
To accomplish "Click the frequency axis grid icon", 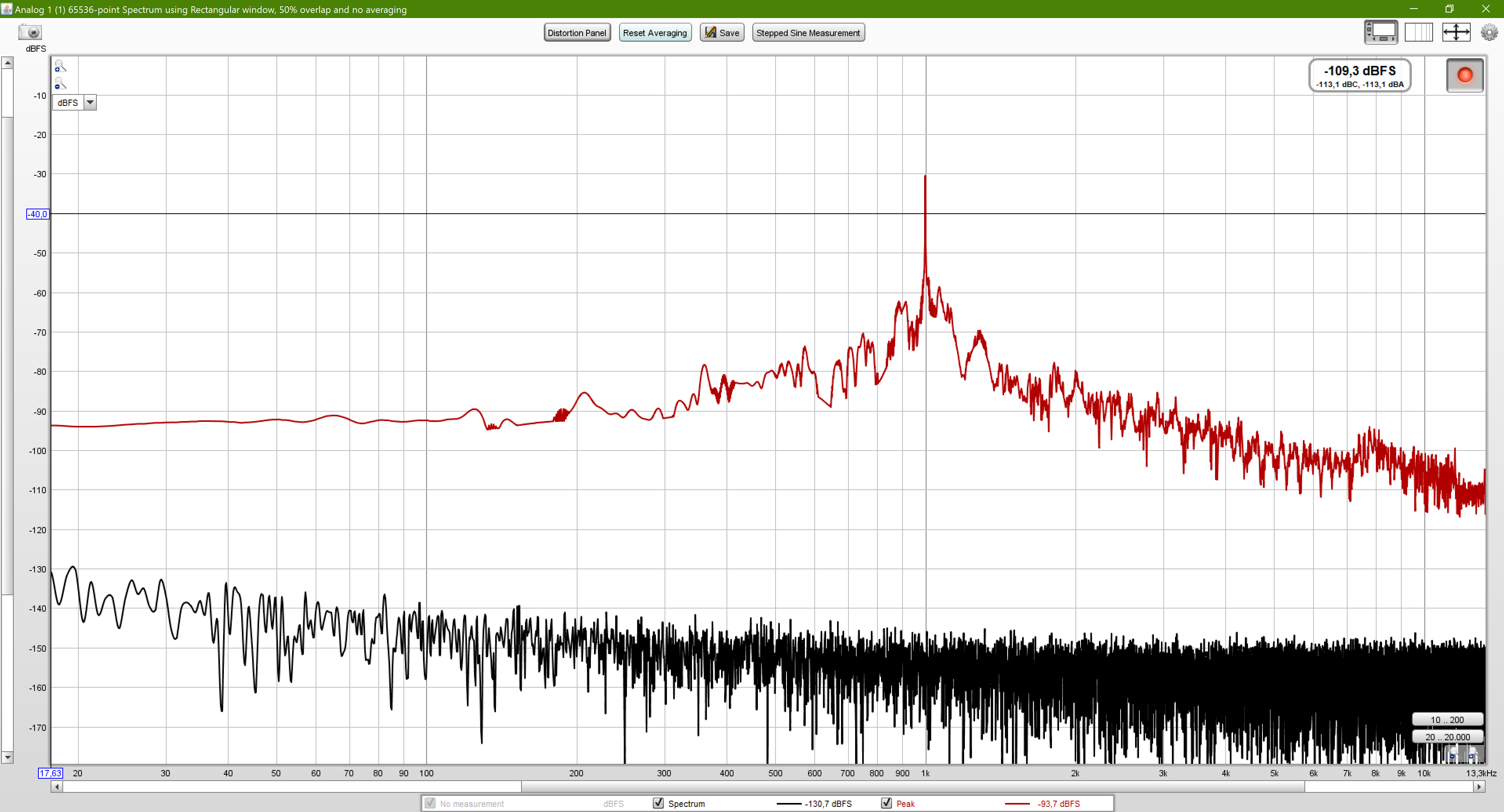I will 1418,32.
